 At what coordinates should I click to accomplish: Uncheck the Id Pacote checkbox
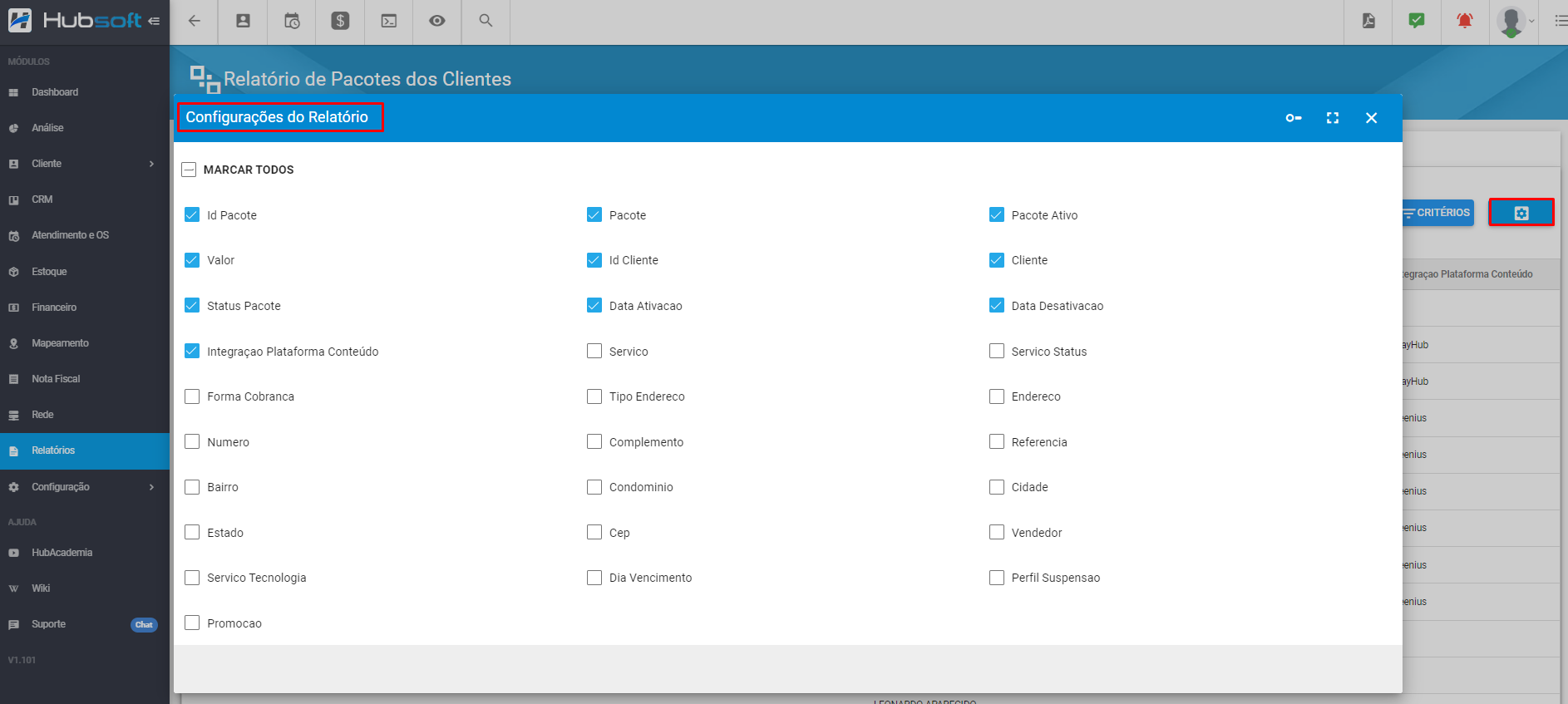coord(192,215)
